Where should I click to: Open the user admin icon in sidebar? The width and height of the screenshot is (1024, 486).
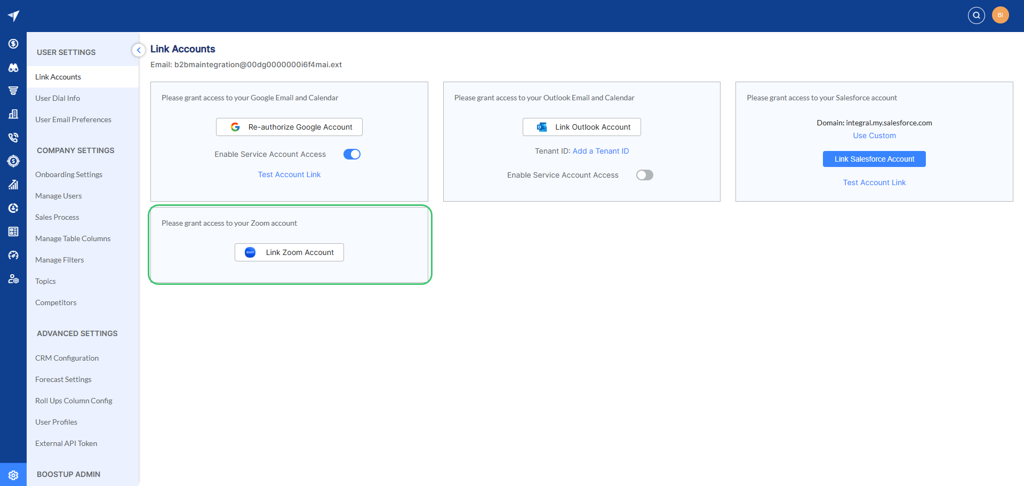tap(13, 278)
